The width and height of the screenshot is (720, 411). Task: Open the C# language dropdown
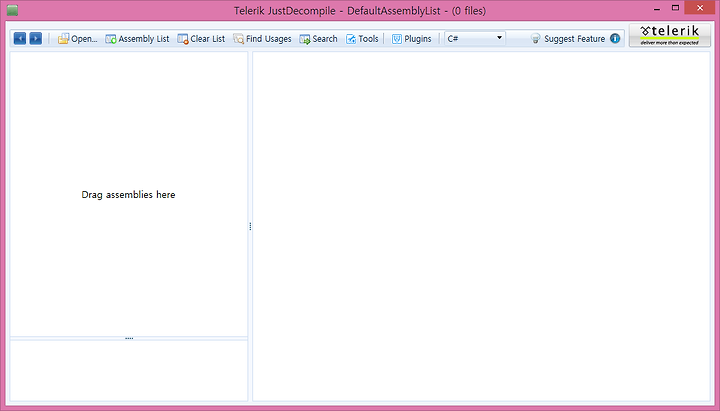click(475, 39)
